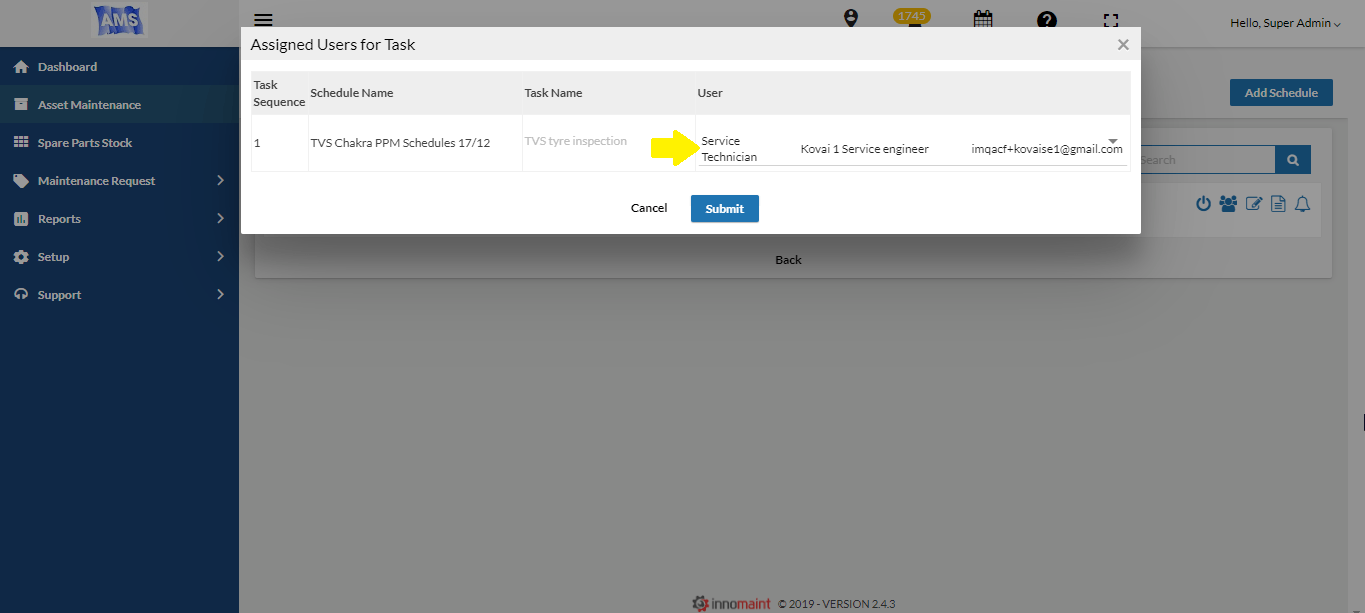Open Spare Parts Stock from sidebar
The height and width of the screenshot is (613, 1365).
(85, 143)
